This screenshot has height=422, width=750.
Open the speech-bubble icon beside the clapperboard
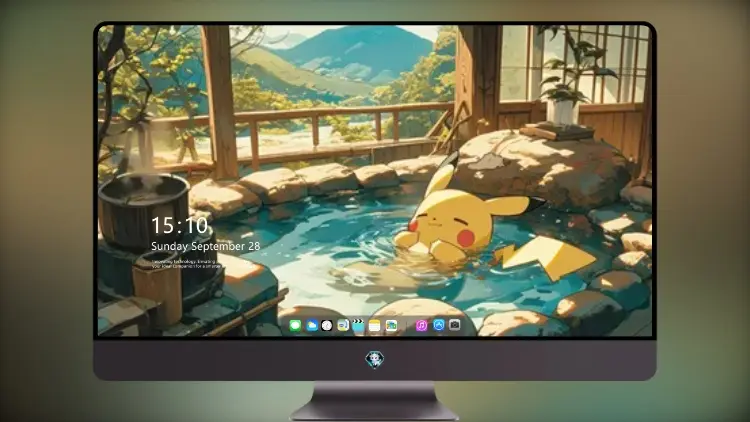tap(342, 326)
